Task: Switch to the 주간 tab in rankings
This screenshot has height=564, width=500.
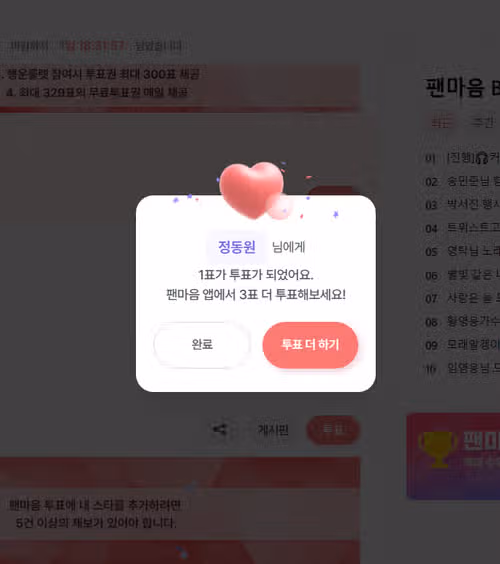Action: pyautogui.click(x=482, y=122)
